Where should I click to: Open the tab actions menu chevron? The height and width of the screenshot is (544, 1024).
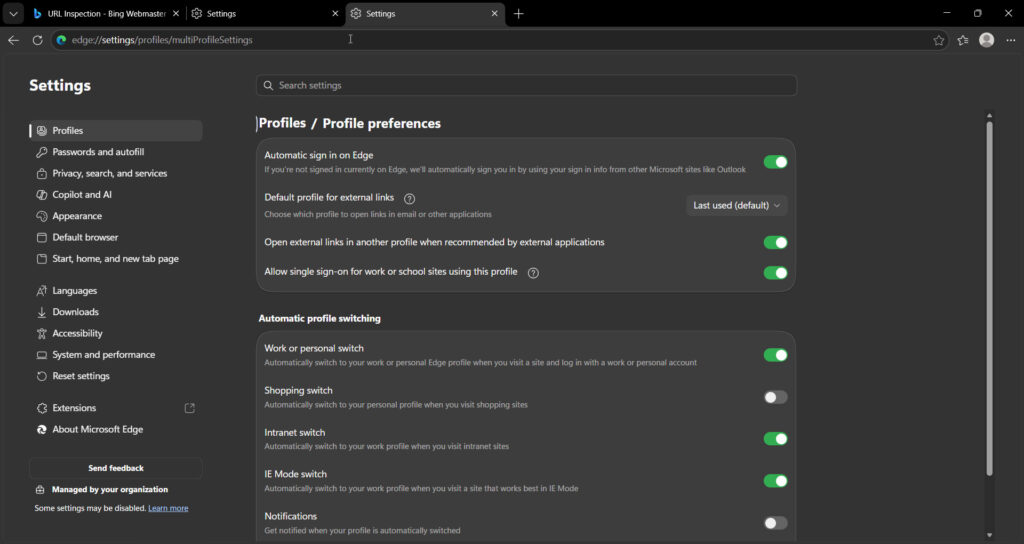13,14
